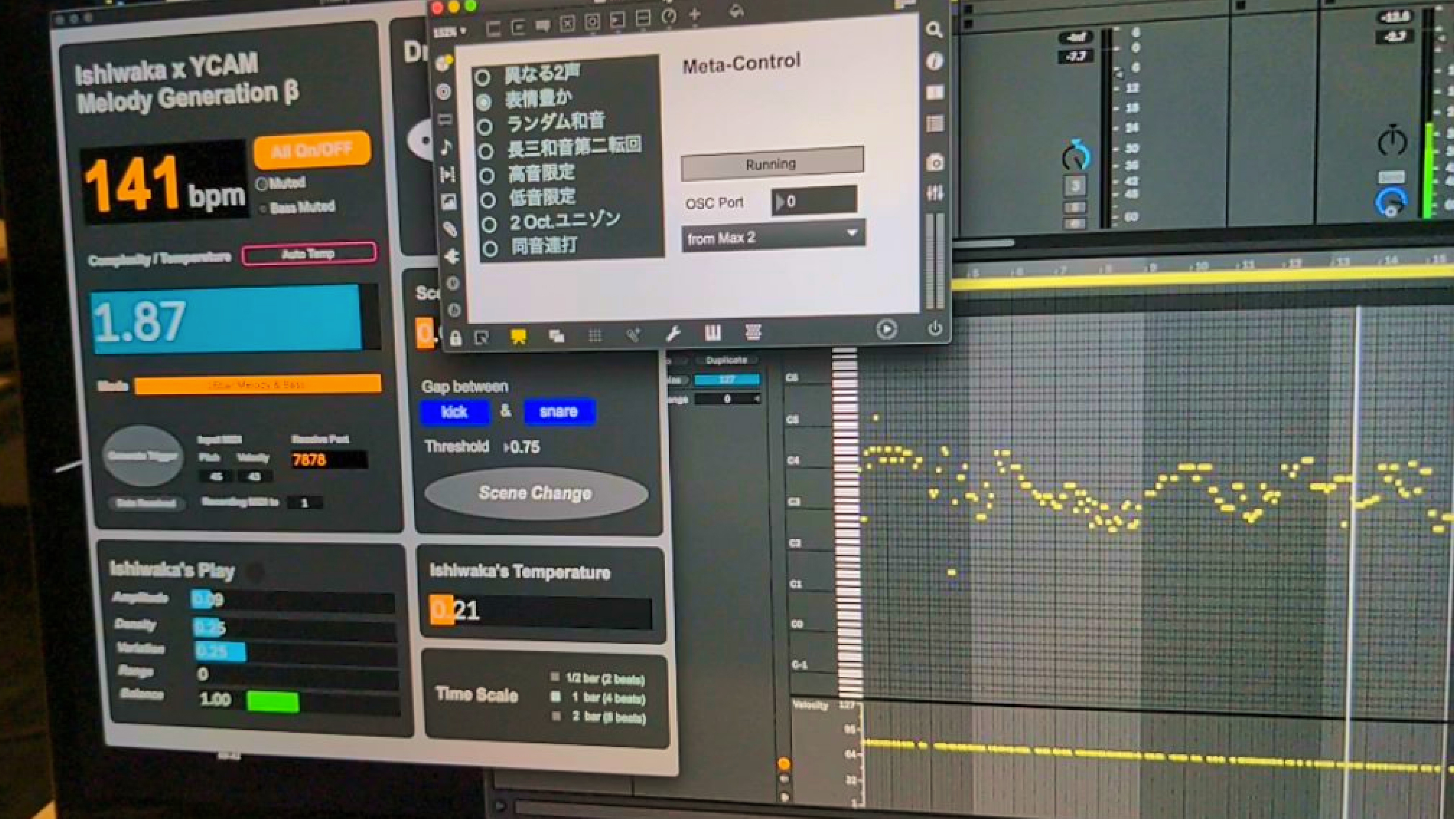Click the green Balance slider bar
Screen dimensions: 1456x819
[273, 701]
